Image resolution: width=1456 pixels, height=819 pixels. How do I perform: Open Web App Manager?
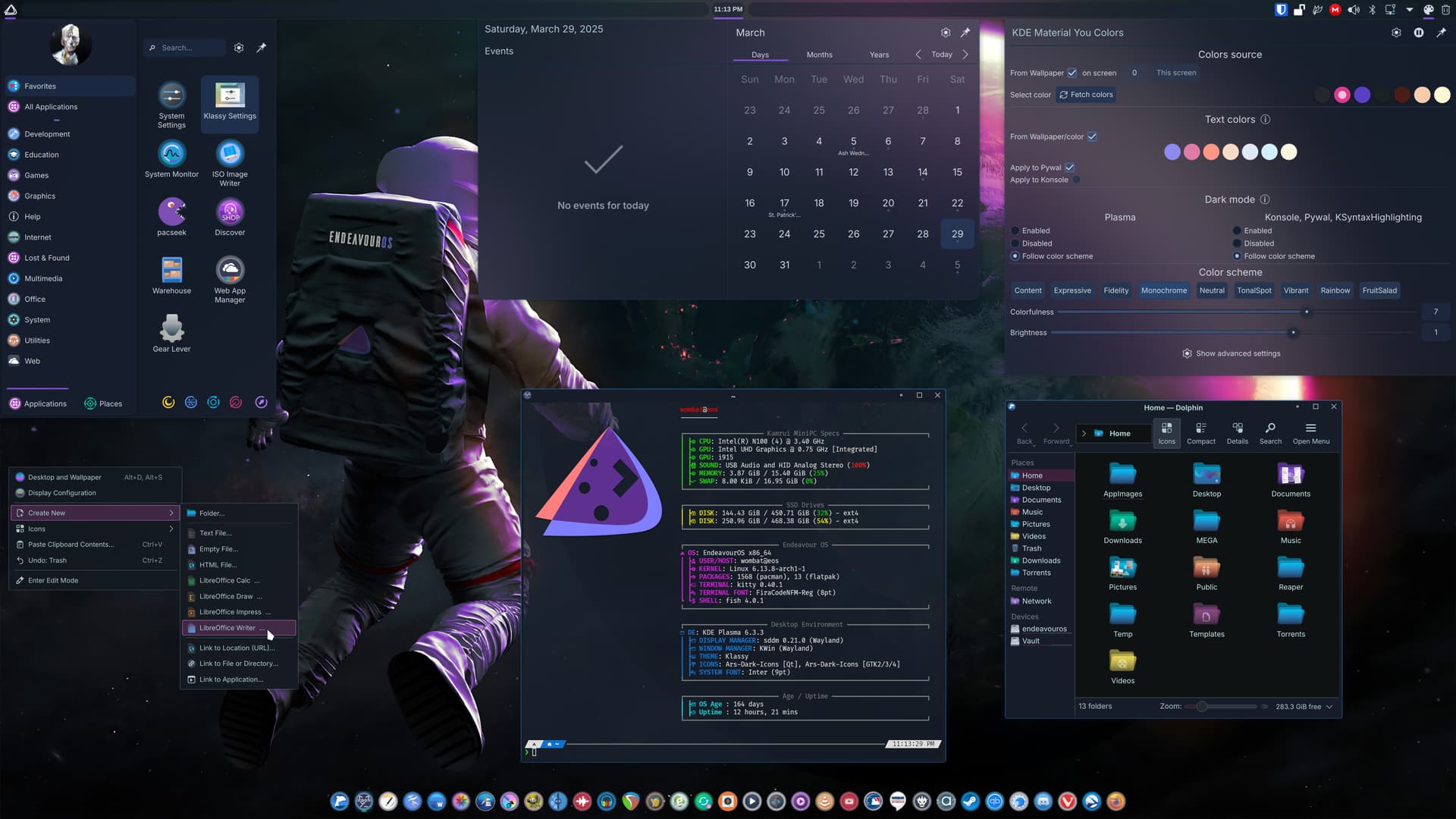pos(230,280)
